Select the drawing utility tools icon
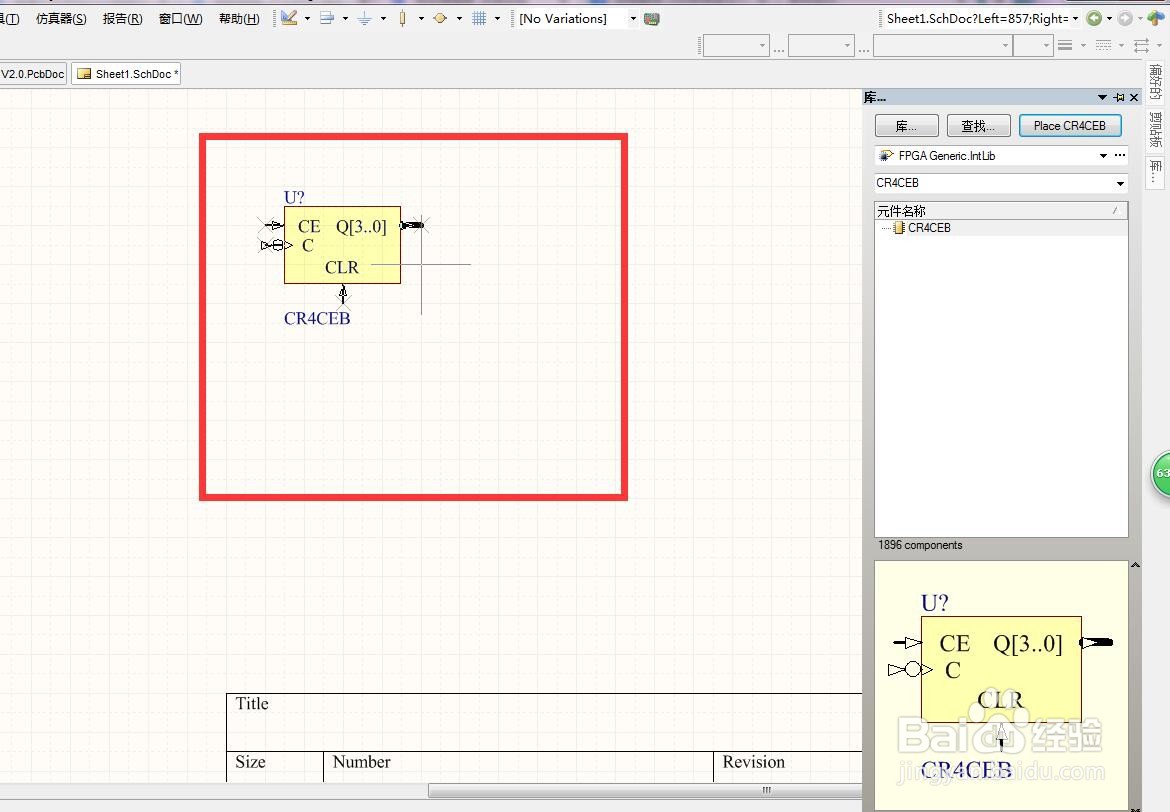The width and height of the screenshot is (1170, 812). pos(290,18)
